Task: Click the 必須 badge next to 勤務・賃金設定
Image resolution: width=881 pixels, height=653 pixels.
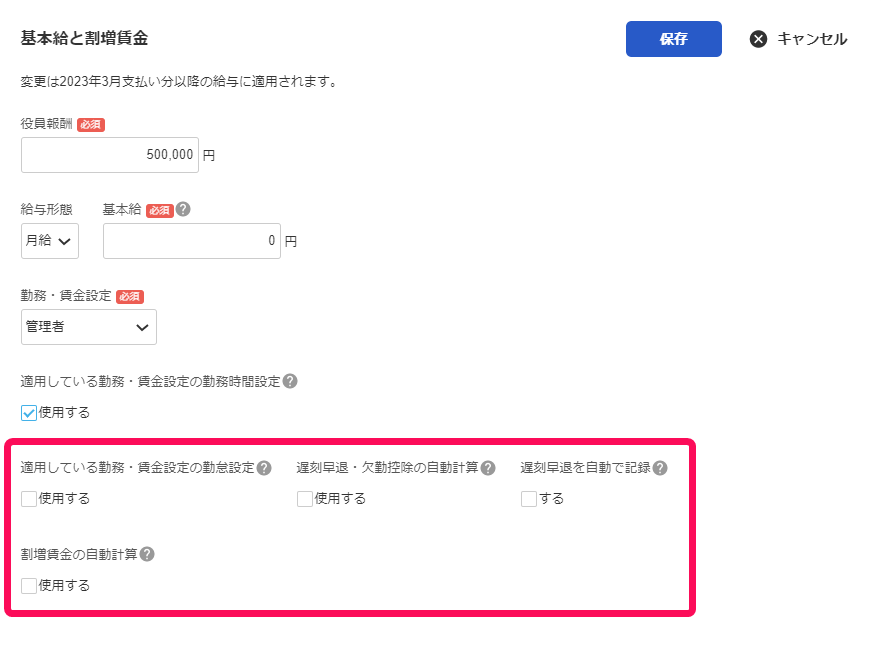Action: 130,296
